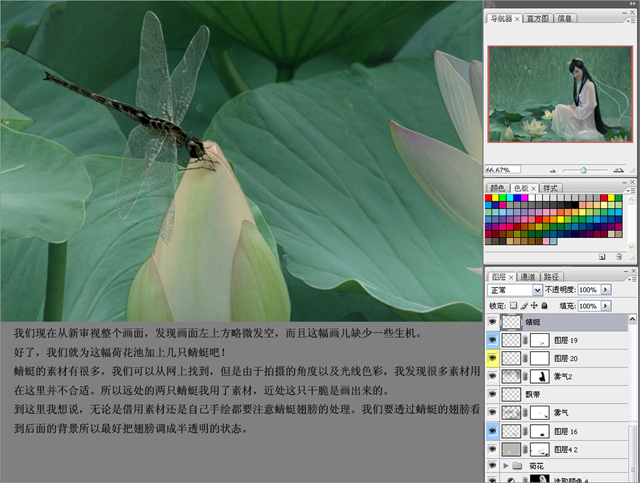Switch to 信息 tab

(x=565, y=18)
